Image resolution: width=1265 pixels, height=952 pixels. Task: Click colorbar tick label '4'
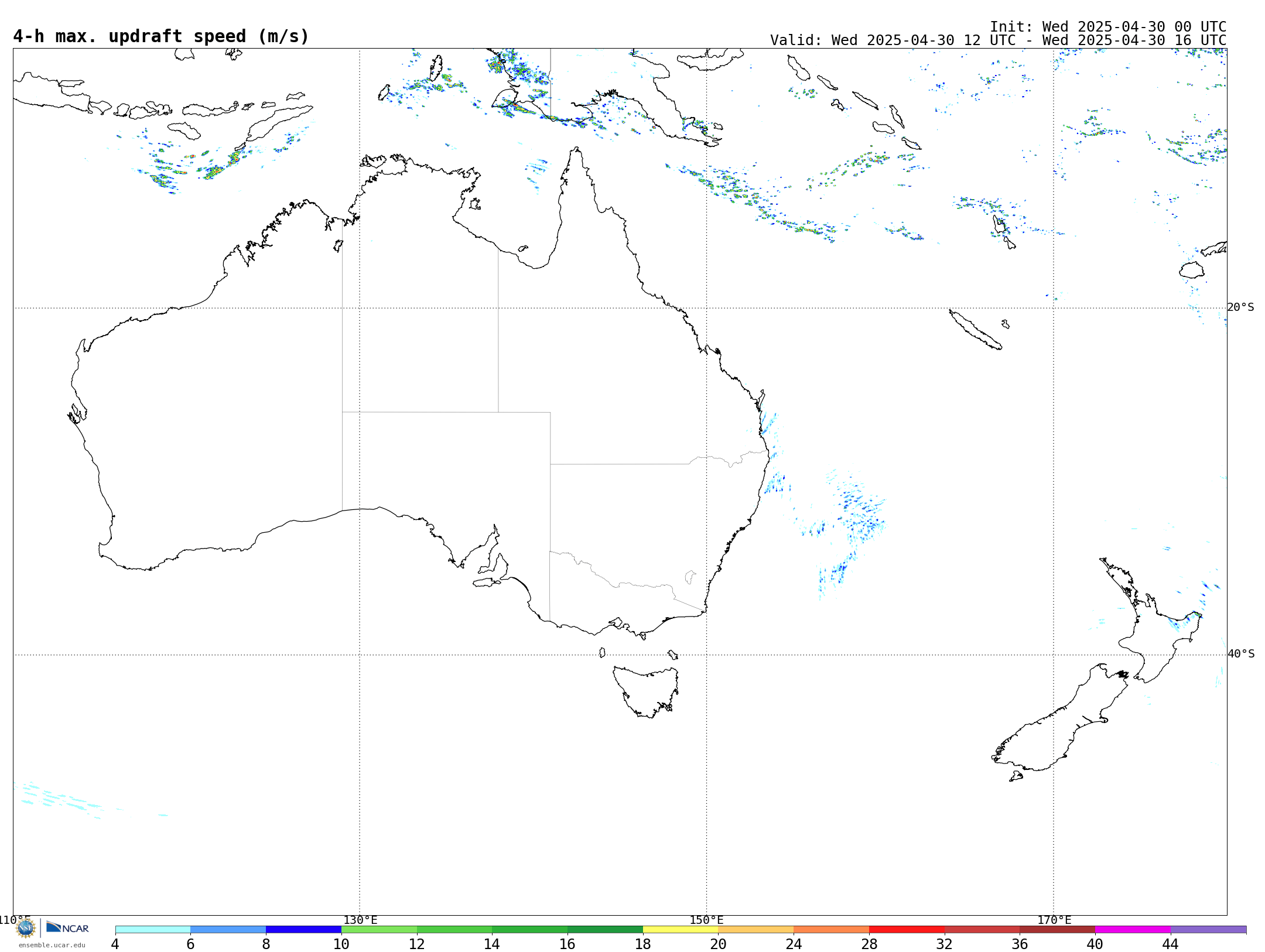[115, 944]
